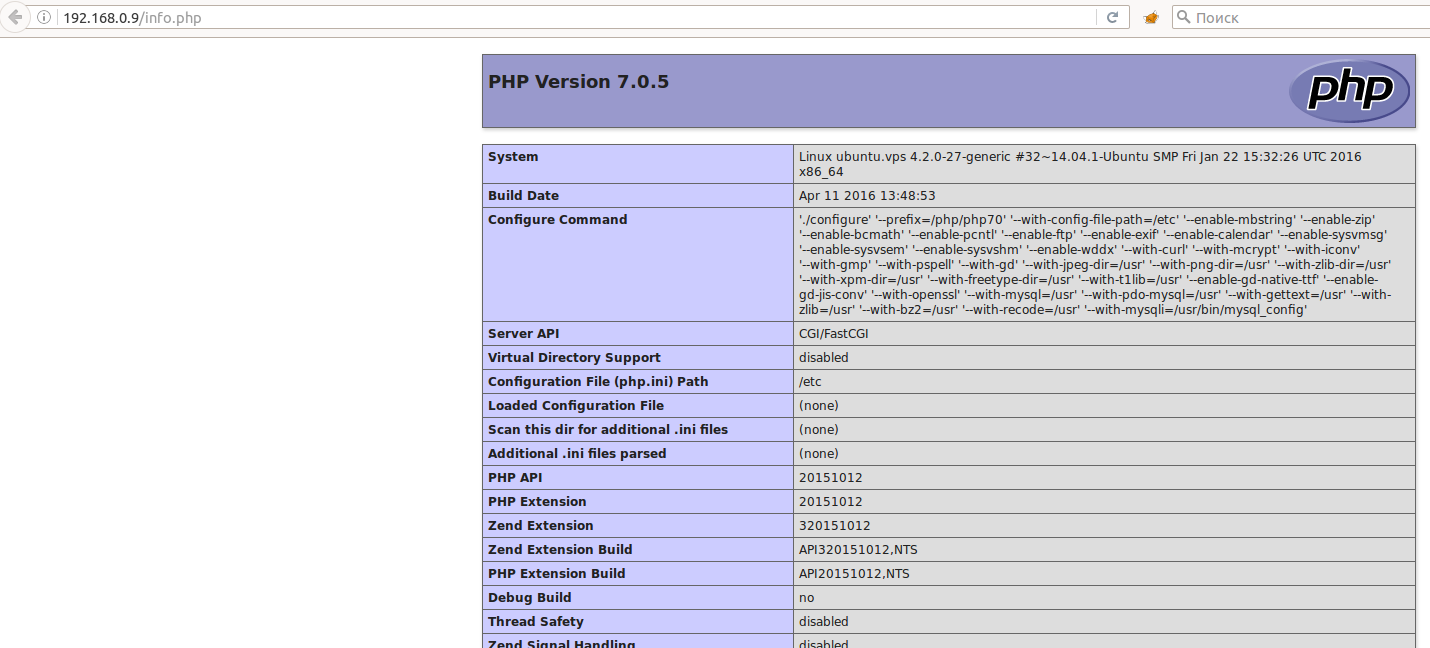Click the Server API label
This screenshot has height=648, width=1430.
[524, 334]
